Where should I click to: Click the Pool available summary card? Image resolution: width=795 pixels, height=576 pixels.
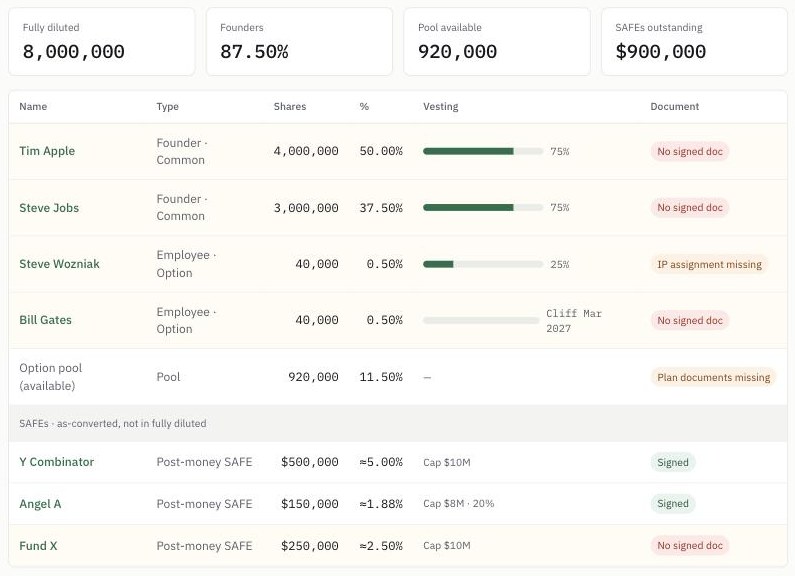tap(497, 42)
